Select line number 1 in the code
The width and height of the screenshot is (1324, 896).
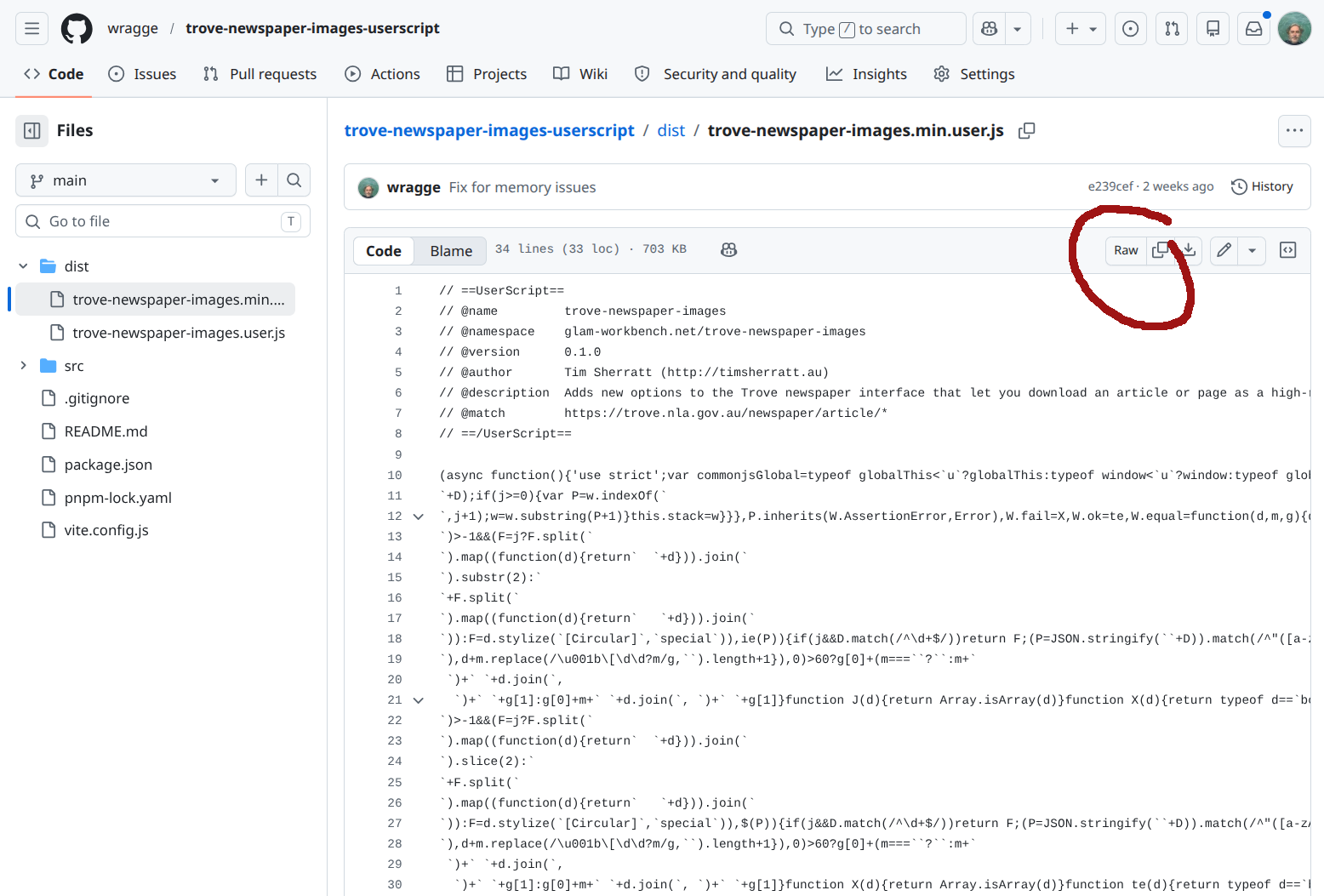397,290
